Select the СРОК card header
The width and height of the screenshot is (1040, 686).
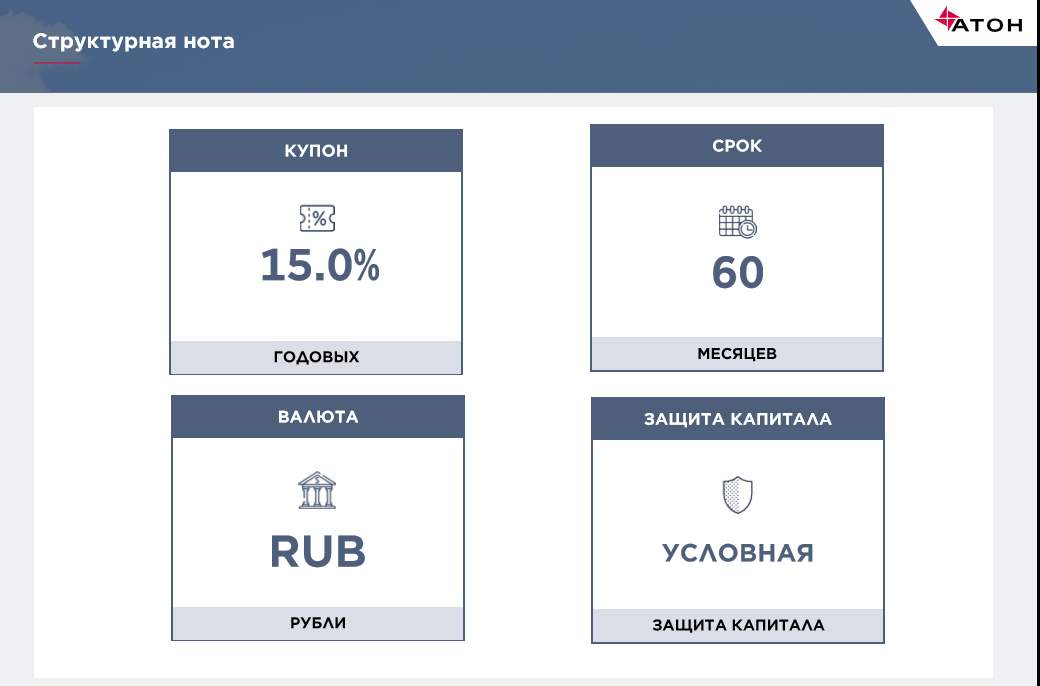point(737,146)
